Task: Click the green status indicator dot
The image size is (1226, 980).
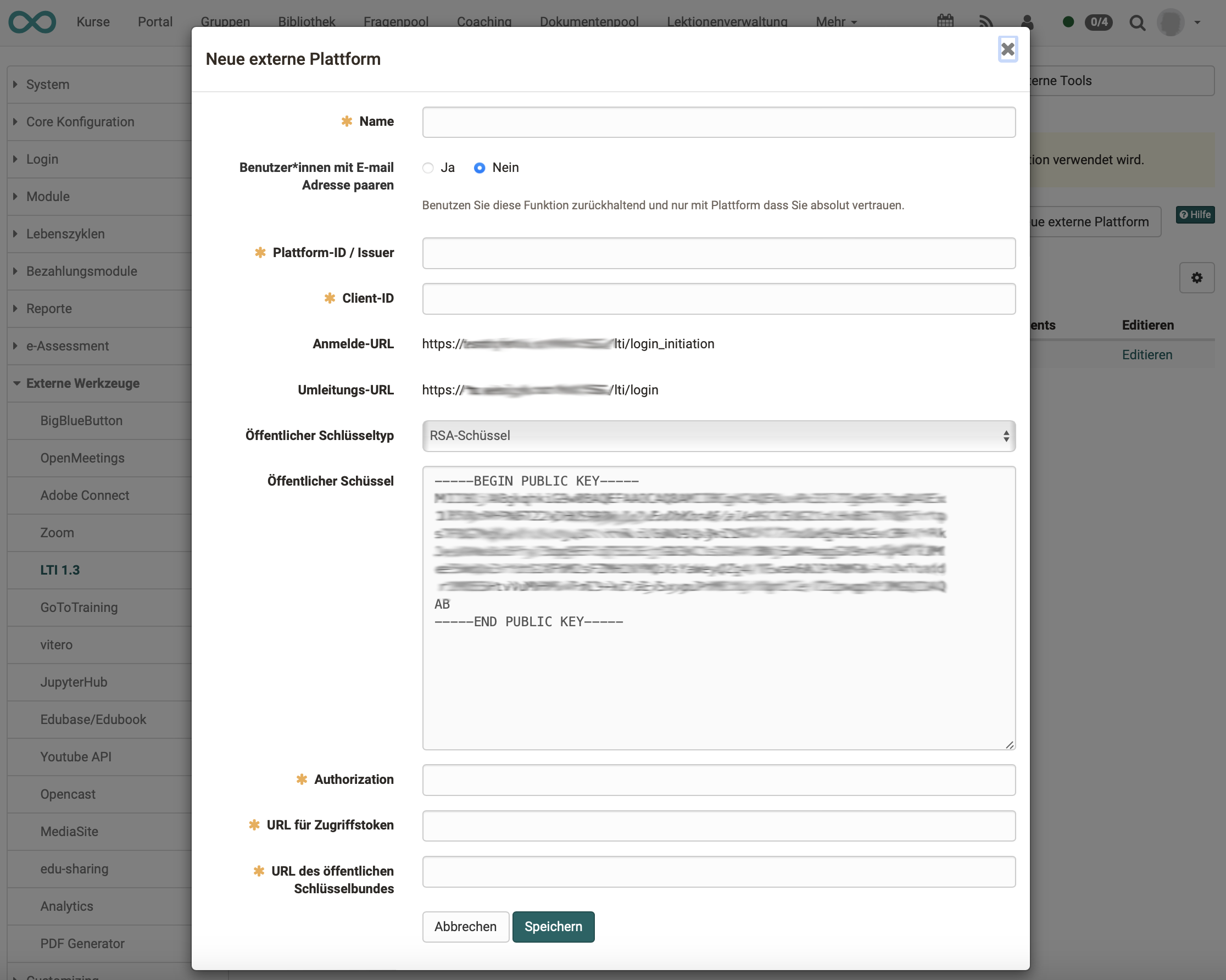Action: (x=1067, y=21)
